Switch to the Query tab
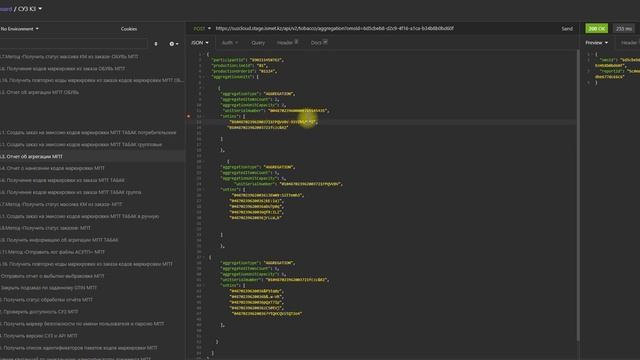640x360 pixels. (x=258, y=43)
